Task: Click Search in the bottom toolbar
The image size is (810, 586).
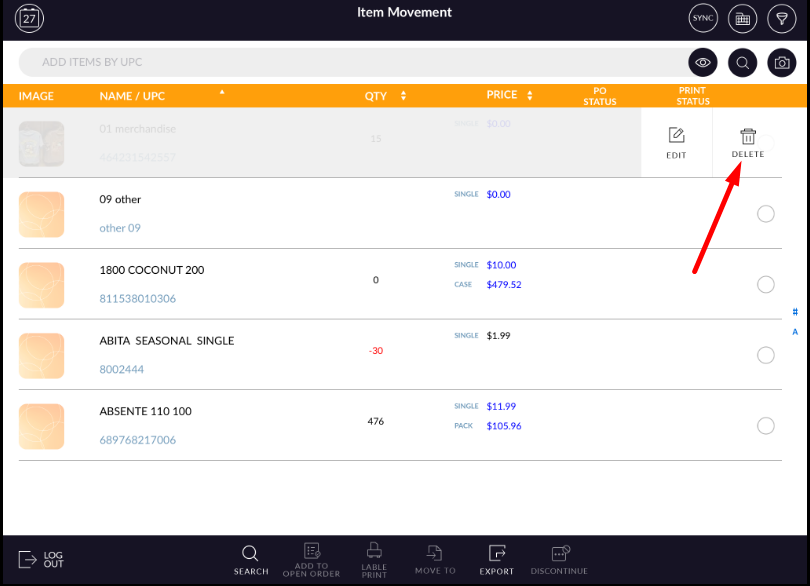Action: [251, 559]
